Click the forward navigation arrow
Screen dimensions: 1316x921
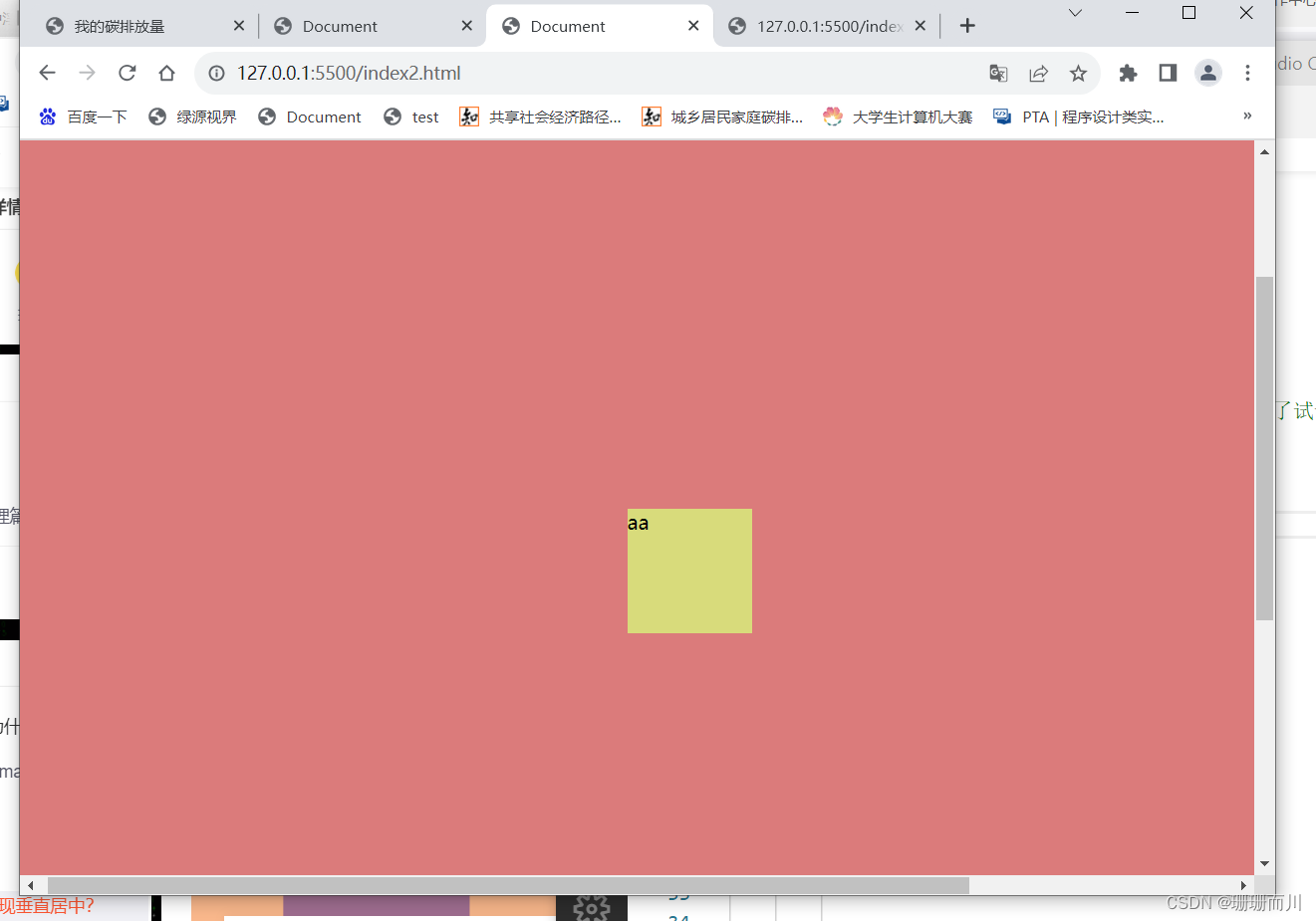coord(87,73)
